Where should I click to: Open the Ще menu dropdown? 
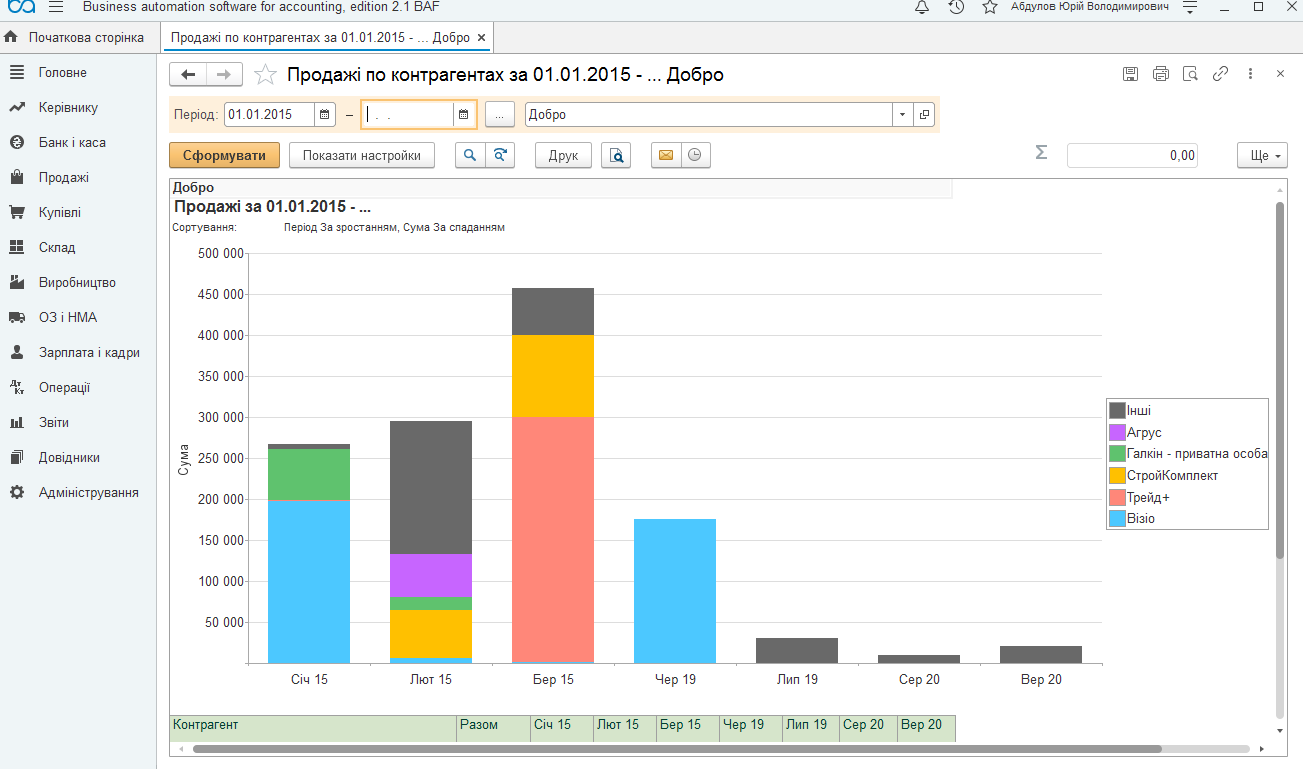pos(1262,155)
